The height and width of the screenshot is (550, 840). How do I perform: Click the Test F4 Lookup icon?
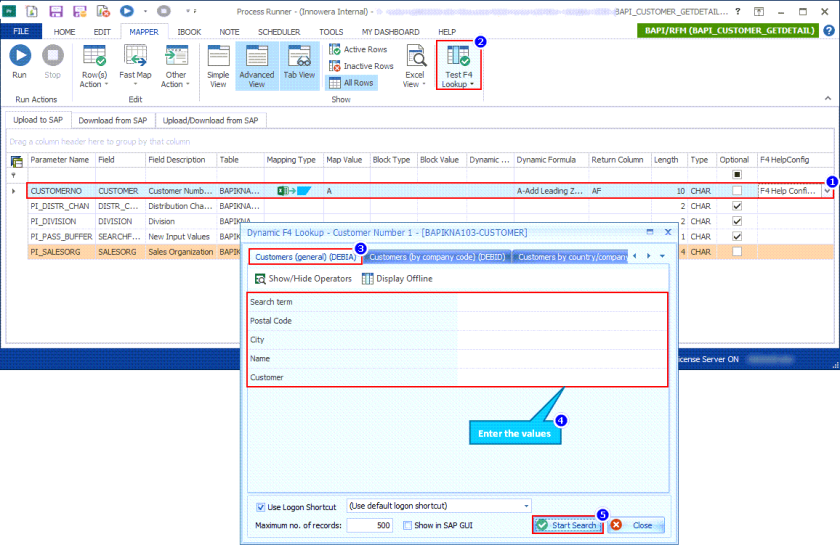(458, 55)
